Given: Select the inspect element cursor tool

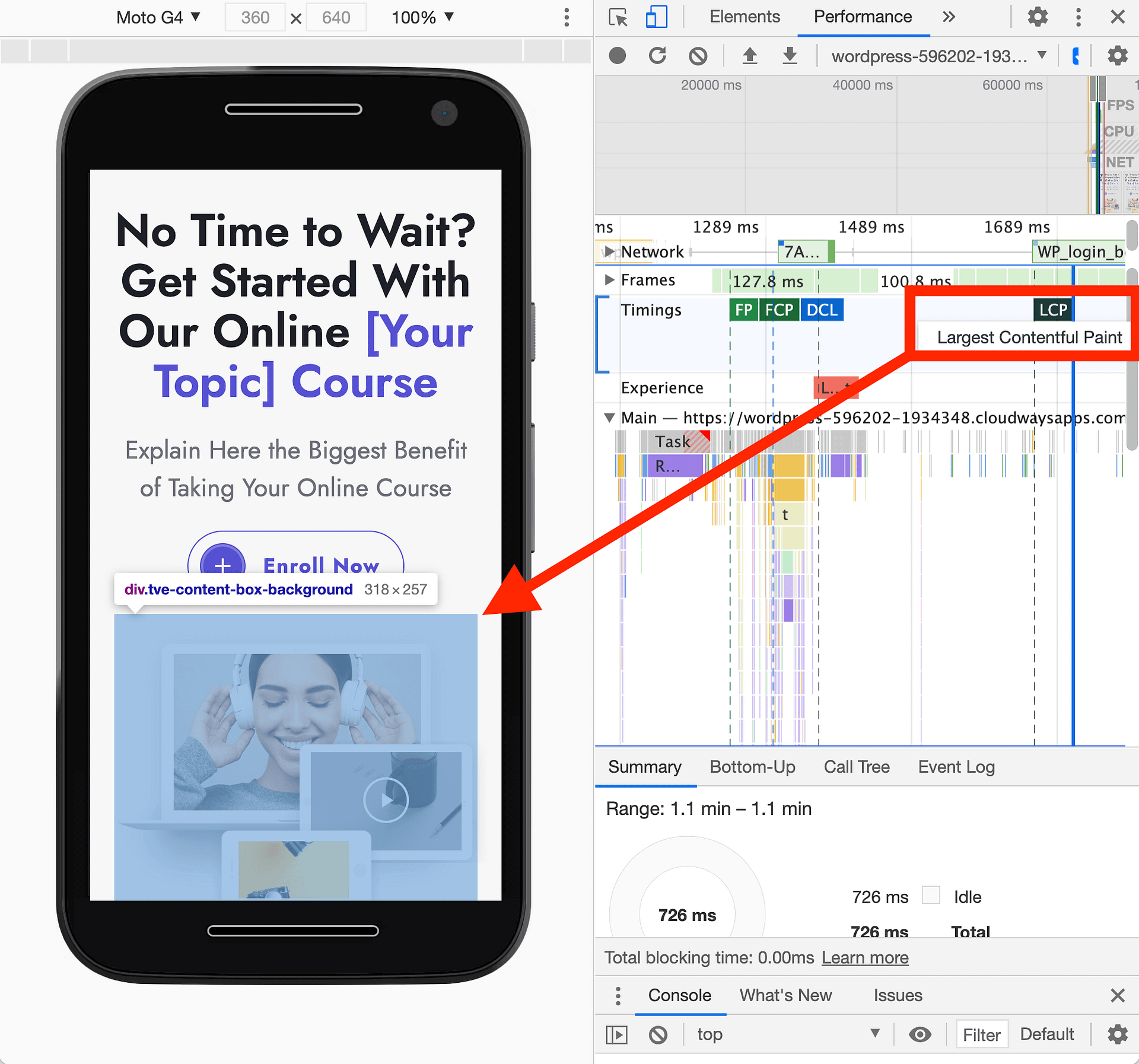Looking at the screenshot, I should click(x=618, y=17).
